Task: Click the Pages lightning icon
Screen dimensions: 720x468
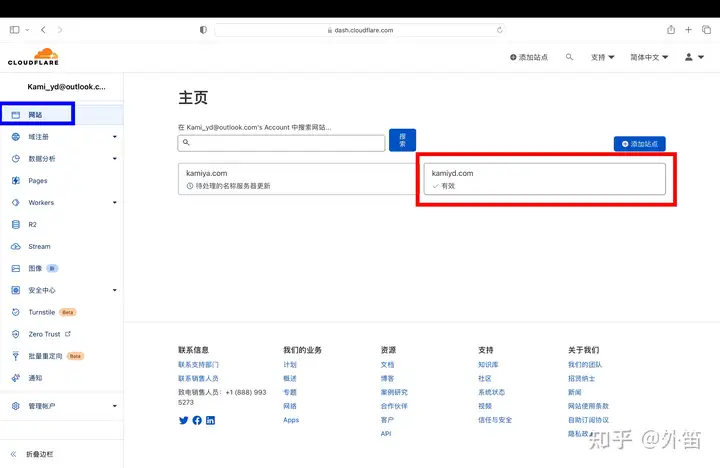Action: pos(16,180)
